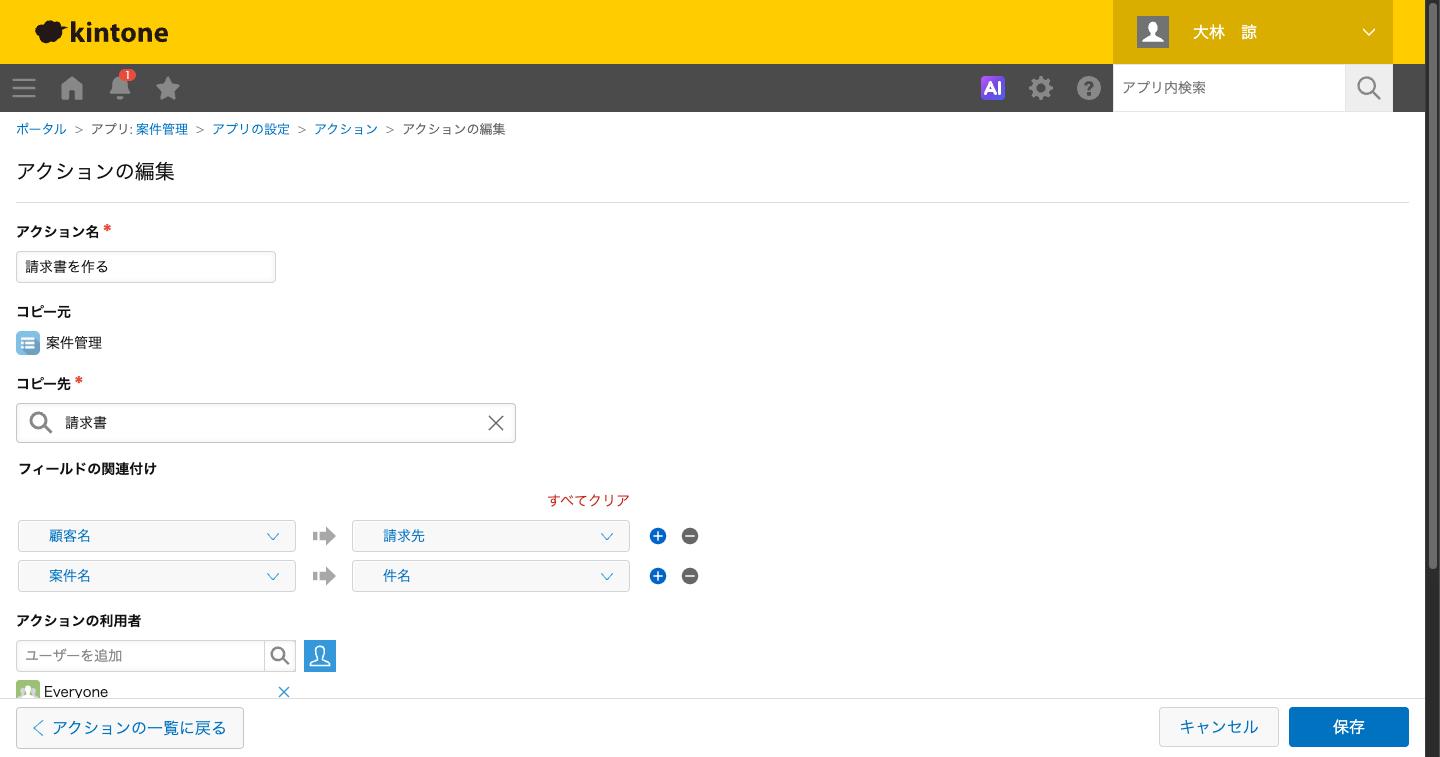Click すべてクリア to clear all mappings
Screen dimensions: 1440x757
[589, 500]
